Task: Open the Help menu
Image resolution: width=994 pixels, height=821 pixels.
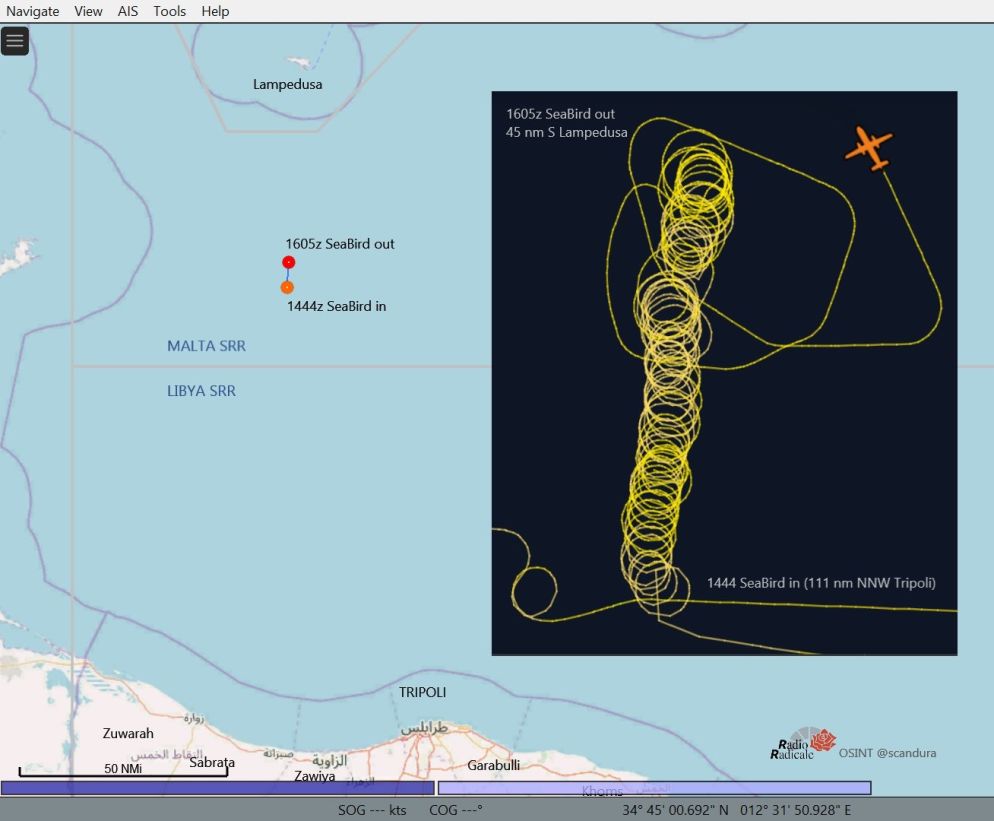Action: 212,11
